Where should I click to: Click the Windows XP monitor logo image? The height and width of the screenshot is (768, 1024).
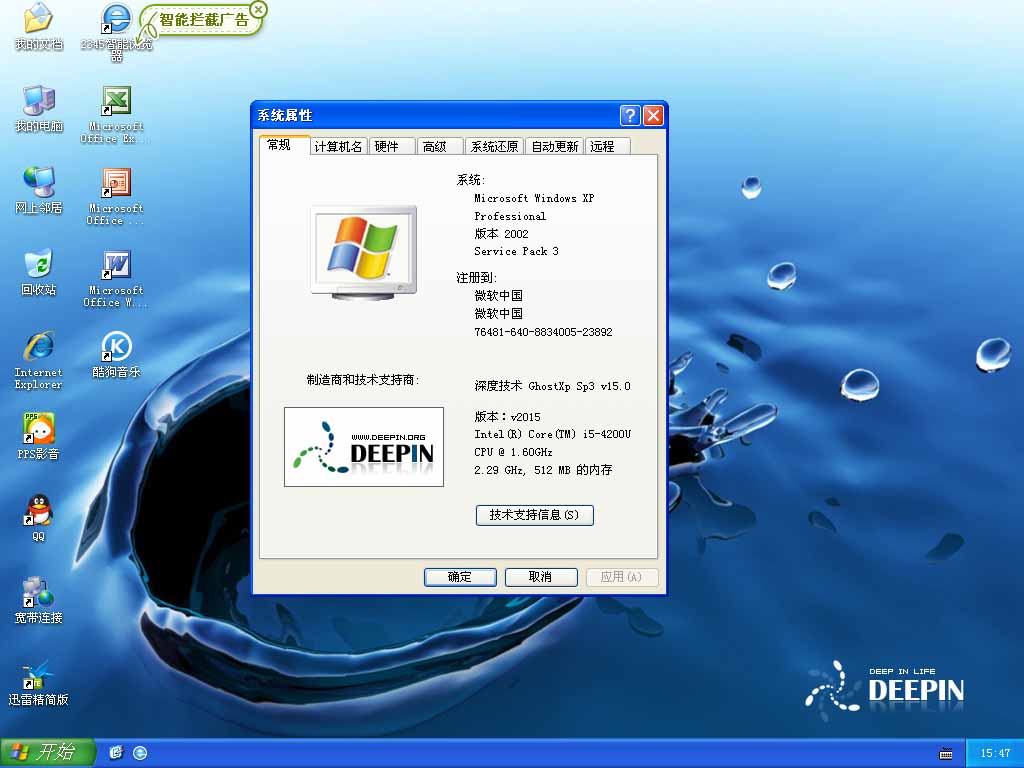click(x=364, y=253)
